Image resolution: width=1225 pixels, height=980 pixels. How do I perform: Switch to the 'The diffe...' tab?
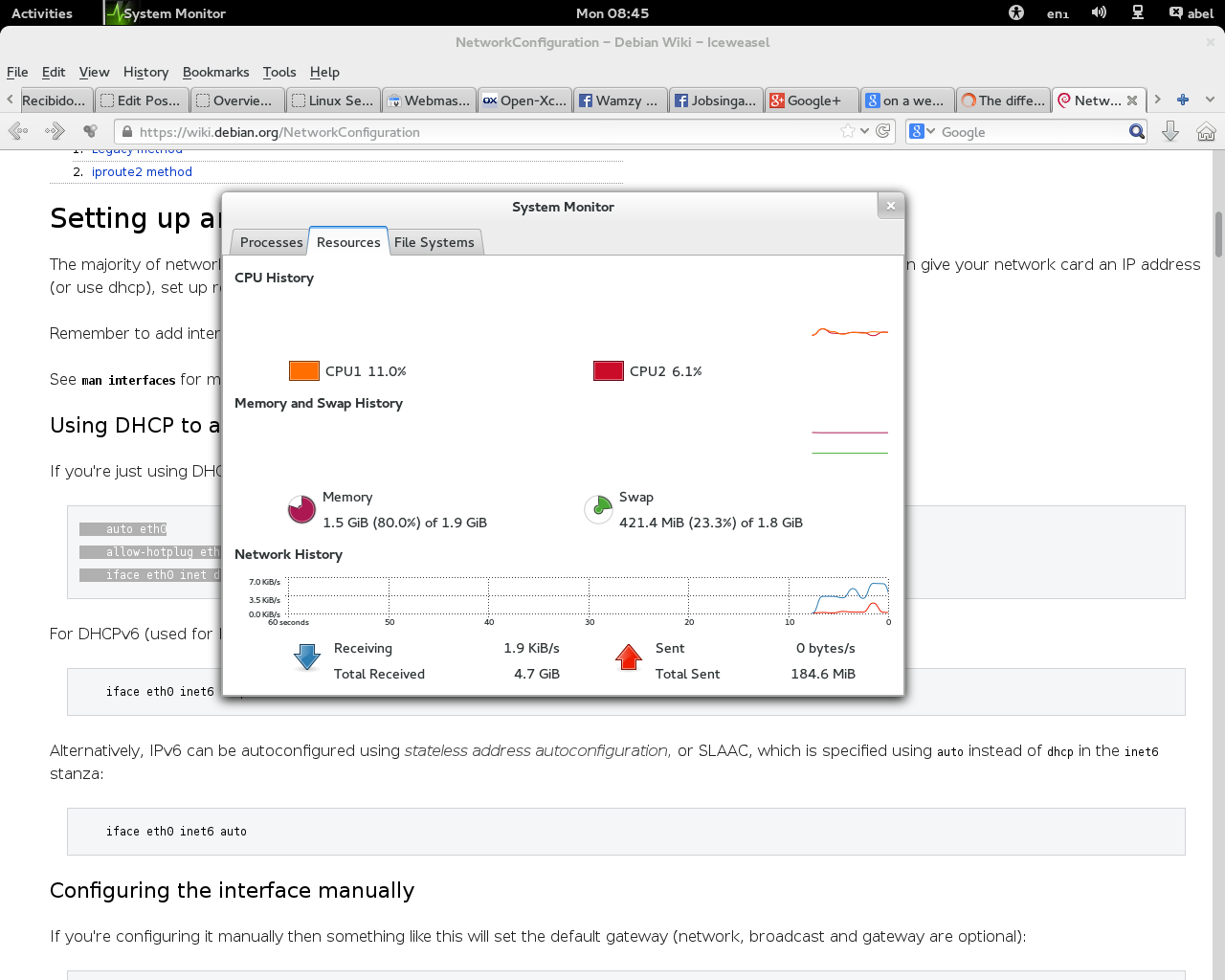[x=1003, y=100]
